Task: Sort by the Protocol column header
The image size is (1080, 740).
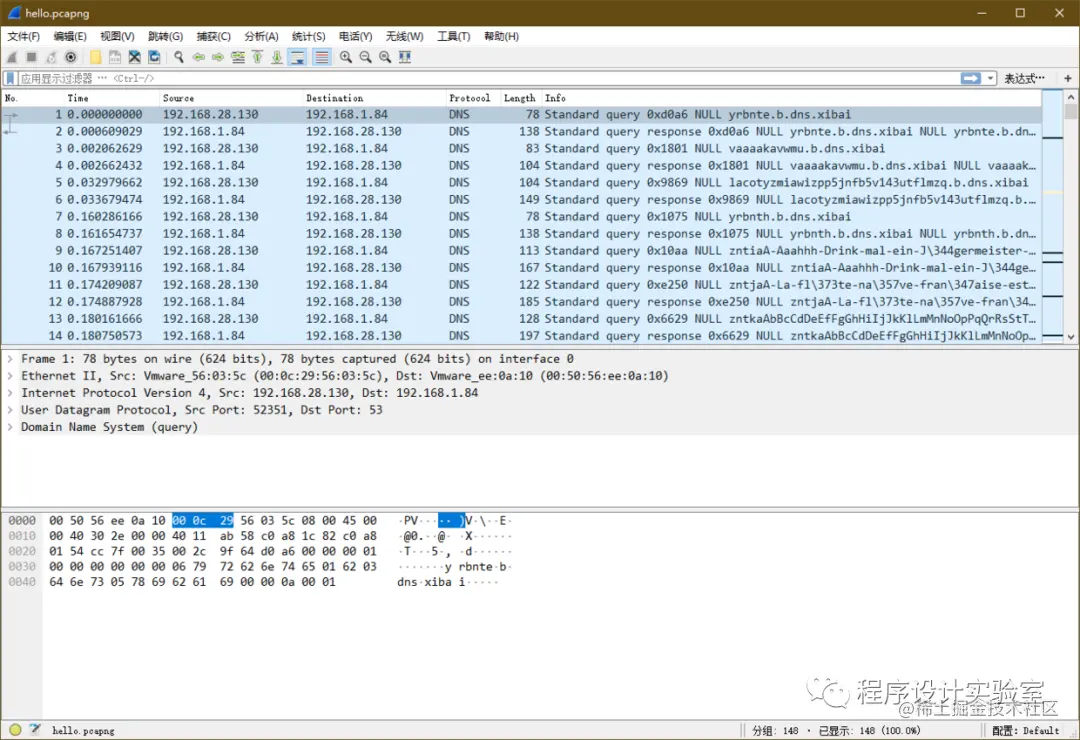Action: [472, 99]
